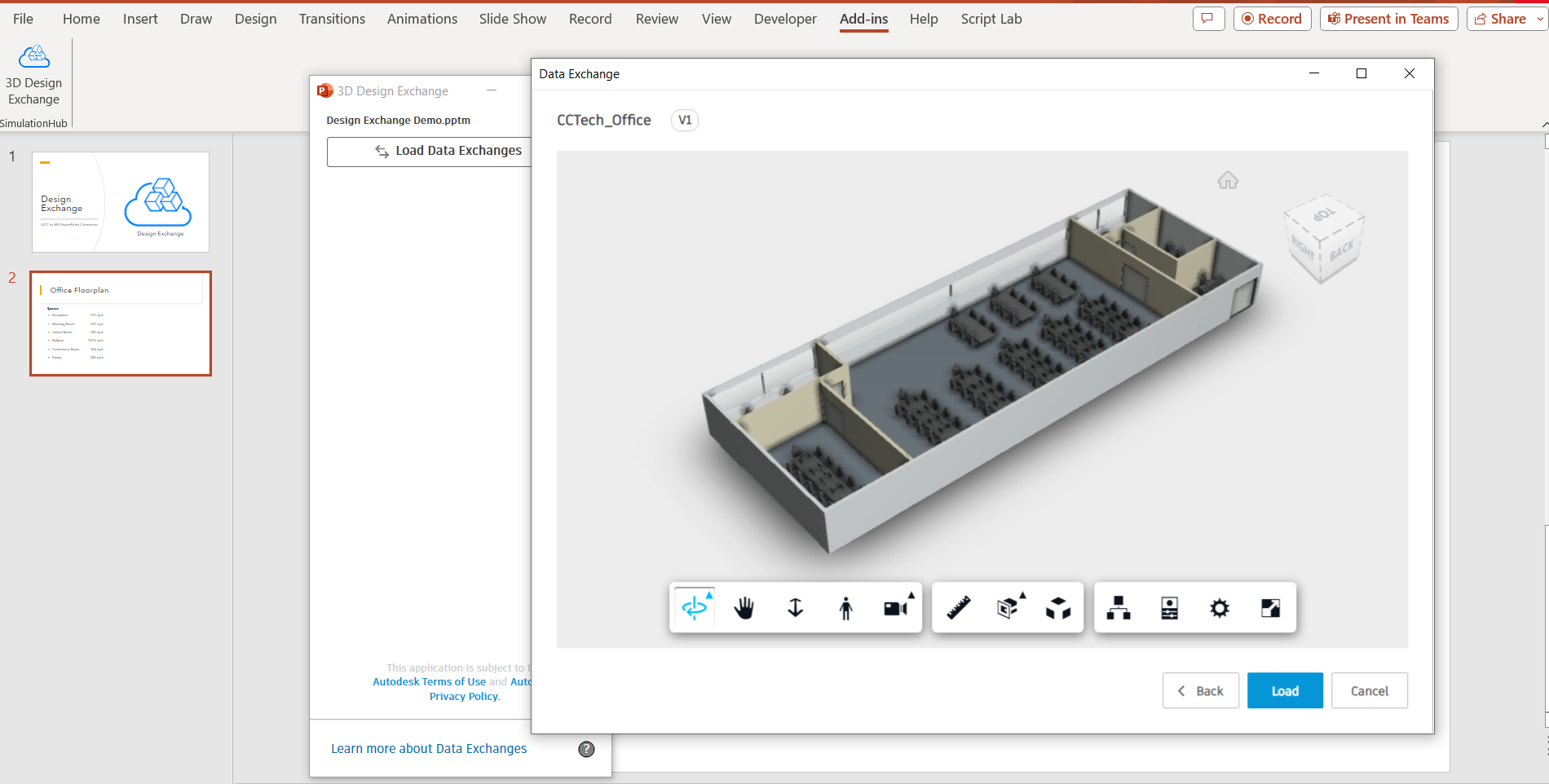Viewport: 1549px width, 784px height.
Task: Go Back to the previous step
Action: pyautogui.click(x=1201, y=690)
